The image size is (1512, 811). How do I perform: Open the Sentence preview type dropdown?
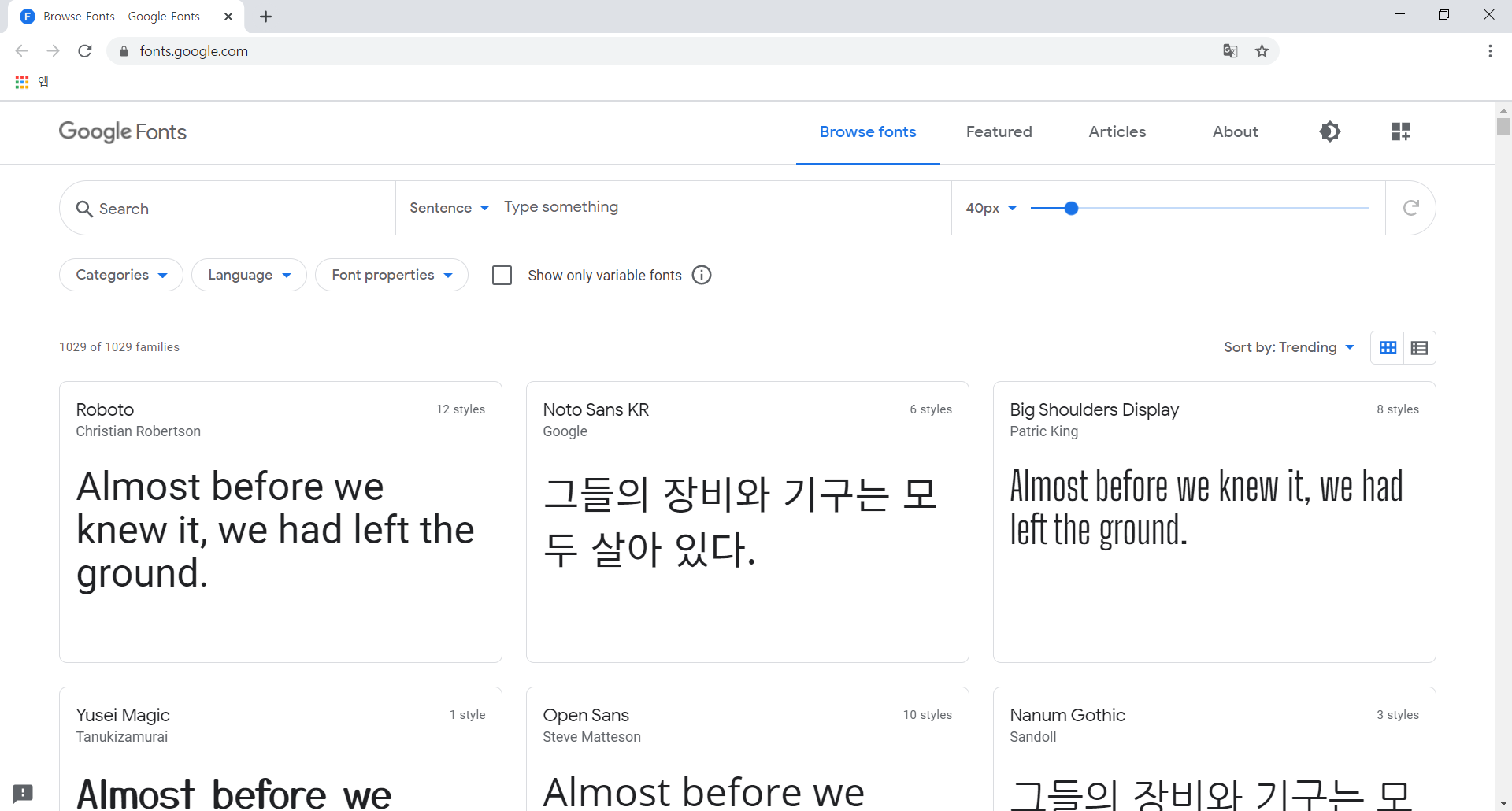click(450, 208)
